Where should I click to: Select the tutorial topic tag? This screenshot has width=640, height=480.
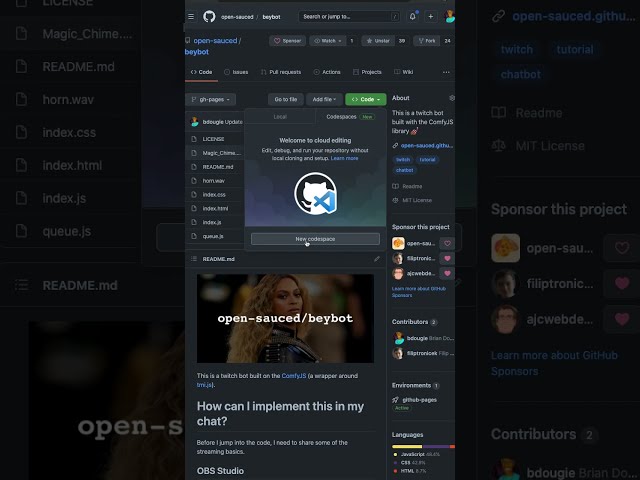[427, 160]
